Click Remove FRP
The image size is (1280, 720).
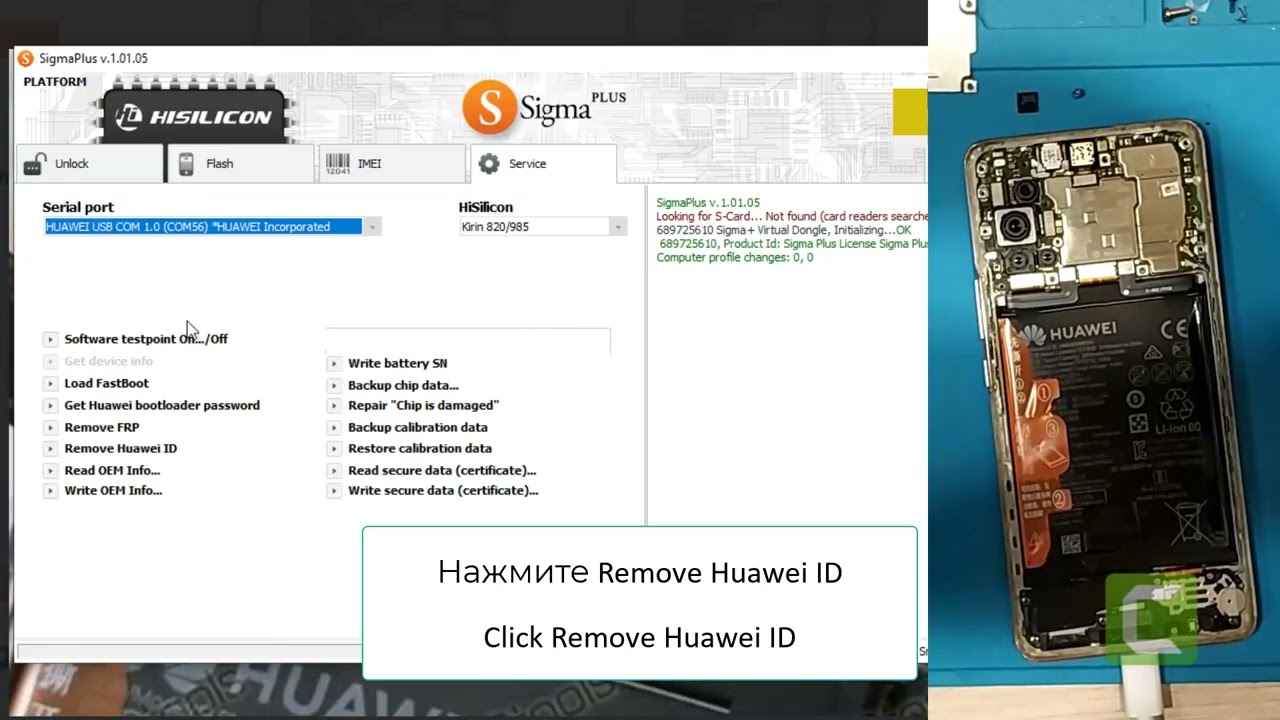click(x=102, y=427)
